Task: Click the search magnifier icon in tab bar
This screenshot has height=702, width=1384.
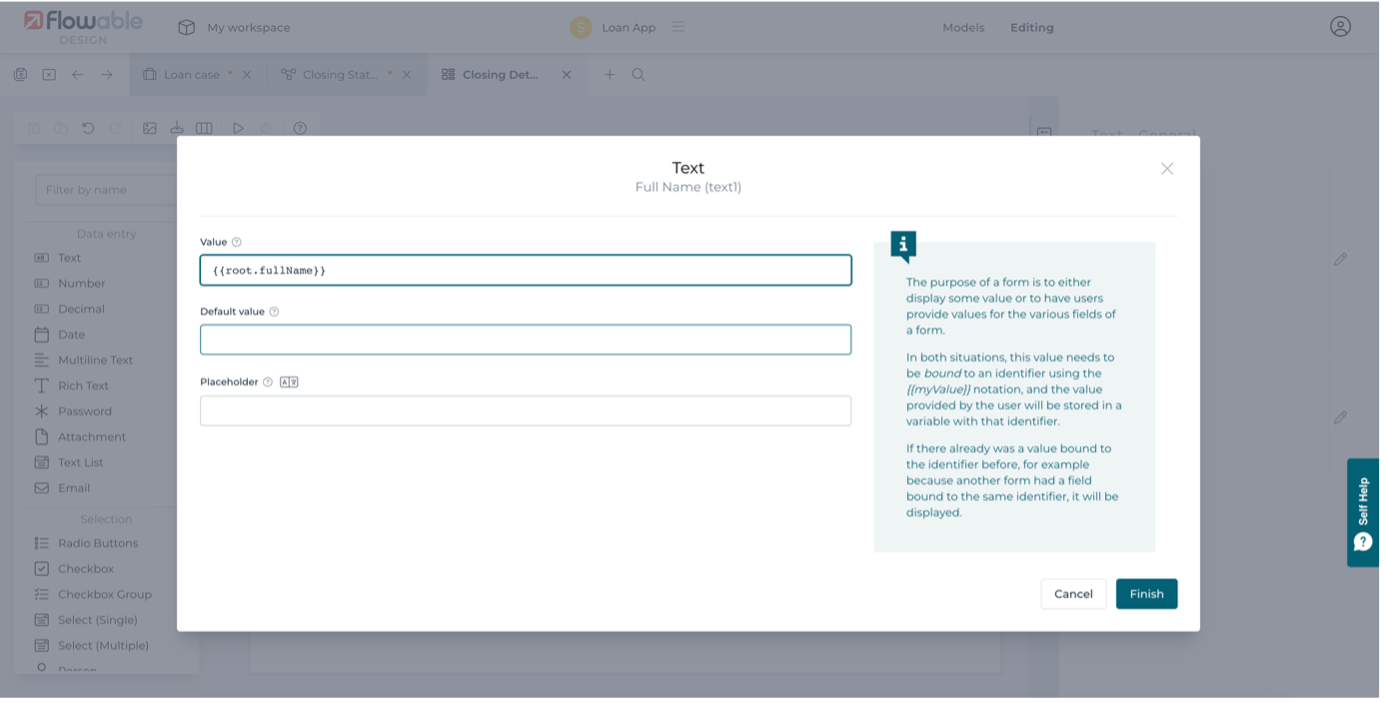Action: 638,75
